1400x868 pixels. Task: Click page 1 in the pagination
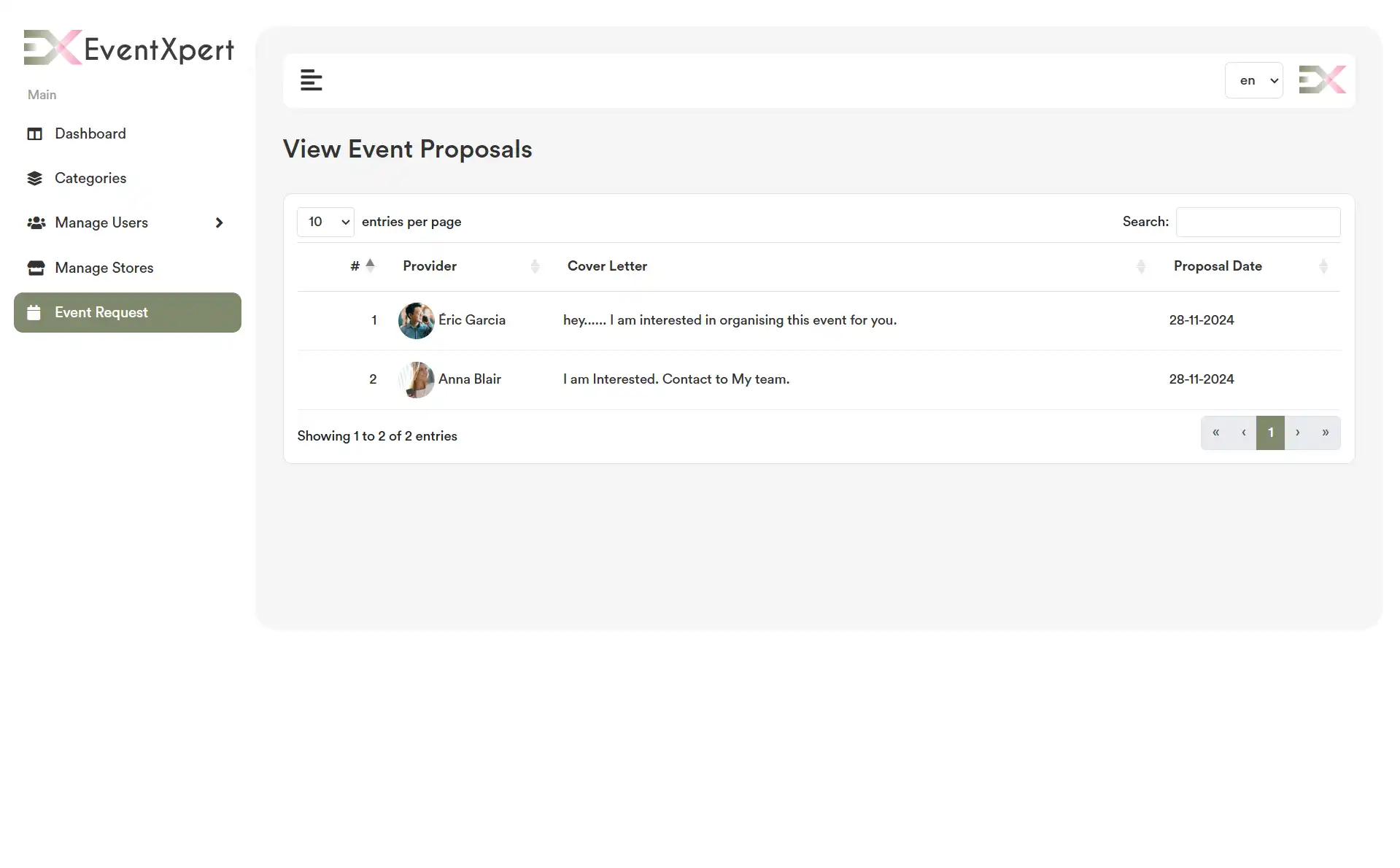click(x=1270, y=433)
